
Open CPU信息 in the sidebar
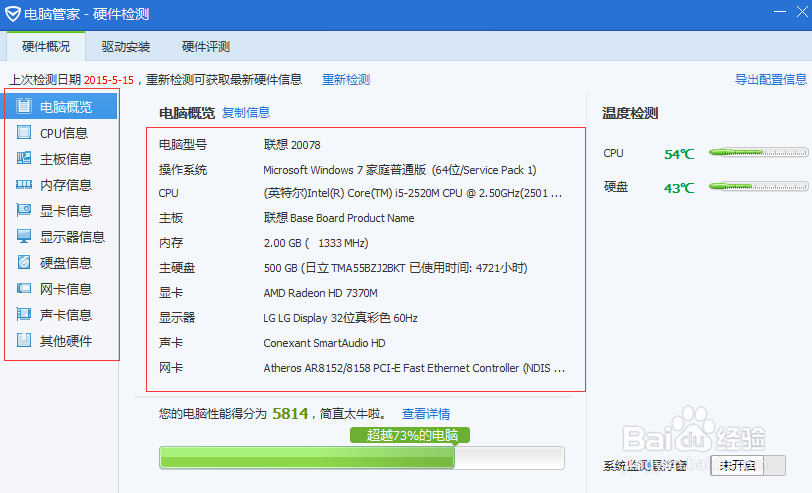[x=64, y=133]
